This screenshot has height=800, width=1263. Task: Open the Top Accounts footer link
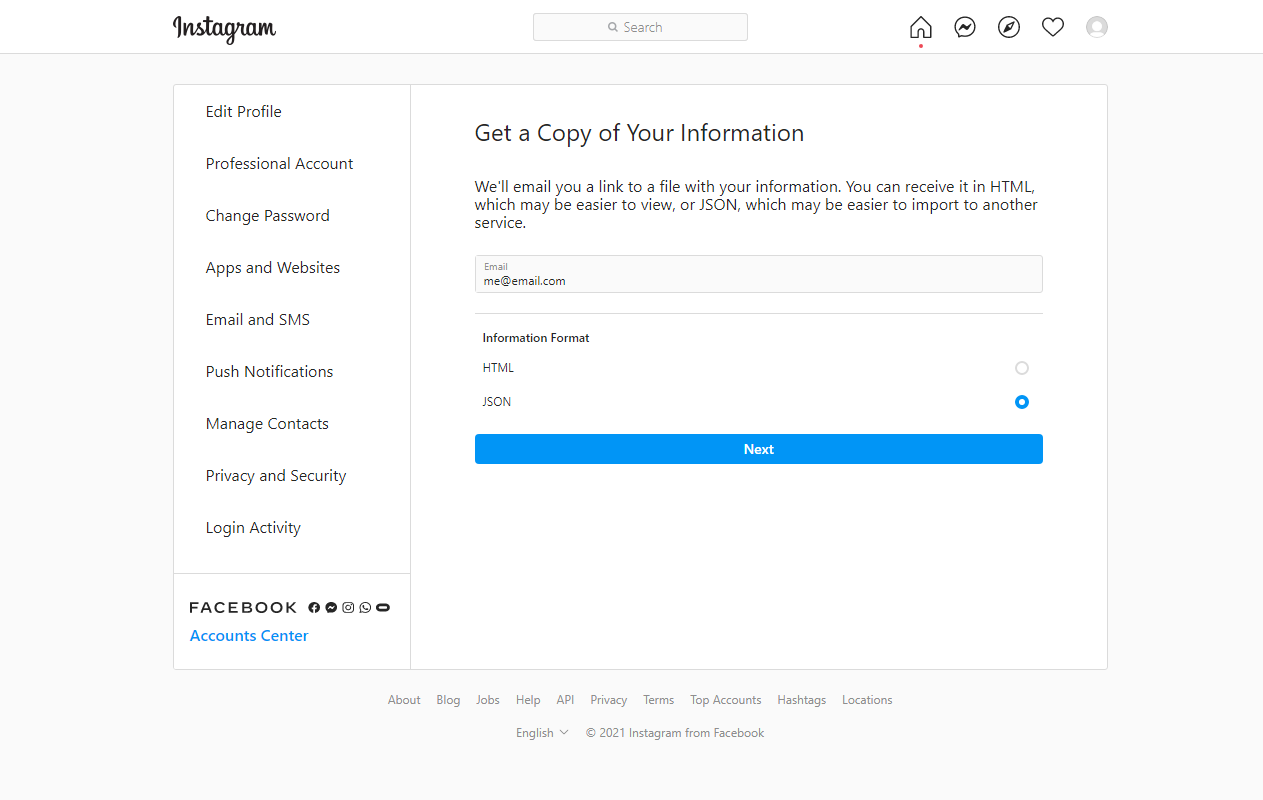[726, 700]
